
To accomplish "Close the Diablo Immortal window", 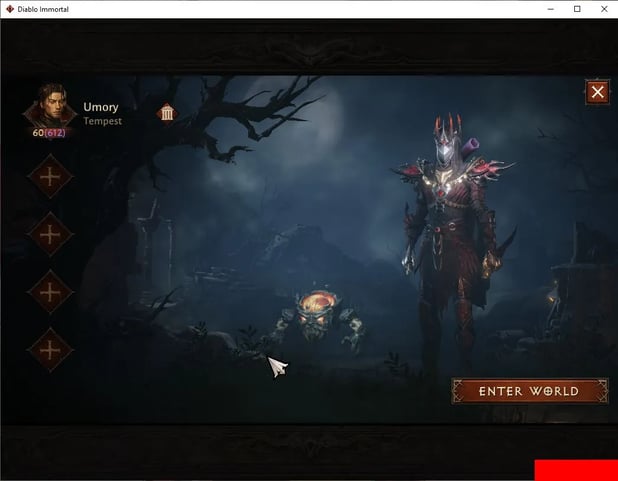I will pyautogui.click(x=604, y=9).
